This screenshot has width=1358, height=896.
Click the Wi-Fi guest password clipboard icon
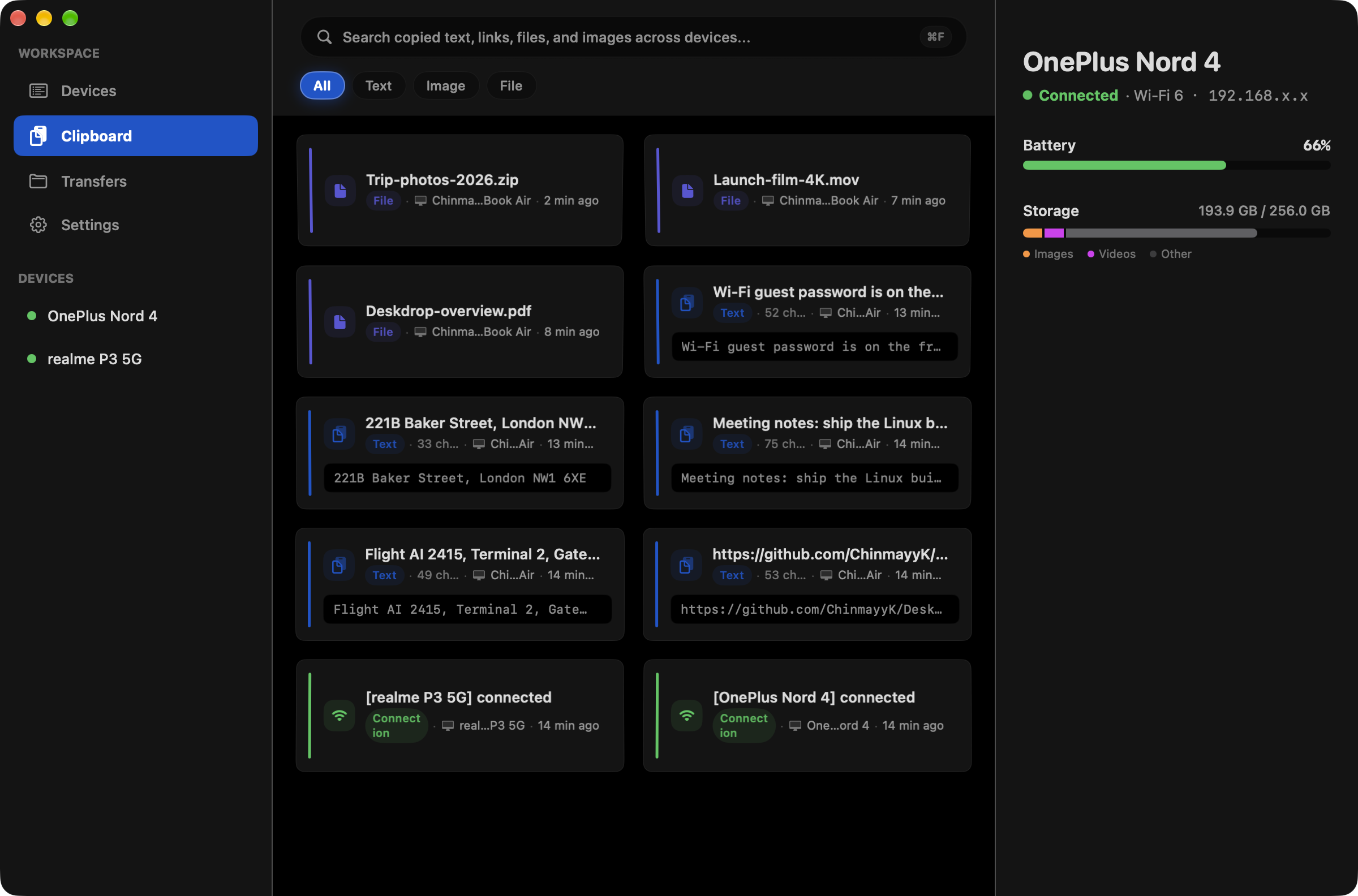pyautogui.click(x=687, y=303)
